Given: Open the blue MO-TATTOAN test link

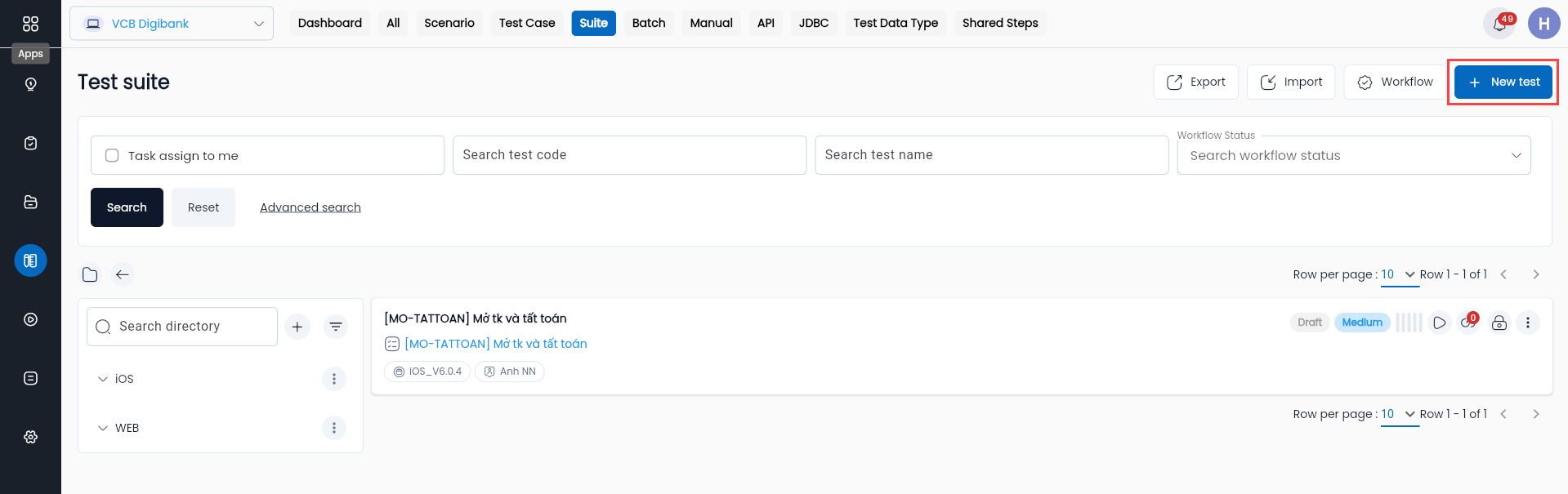Looking at the screenshot, I should click(496, 344).
